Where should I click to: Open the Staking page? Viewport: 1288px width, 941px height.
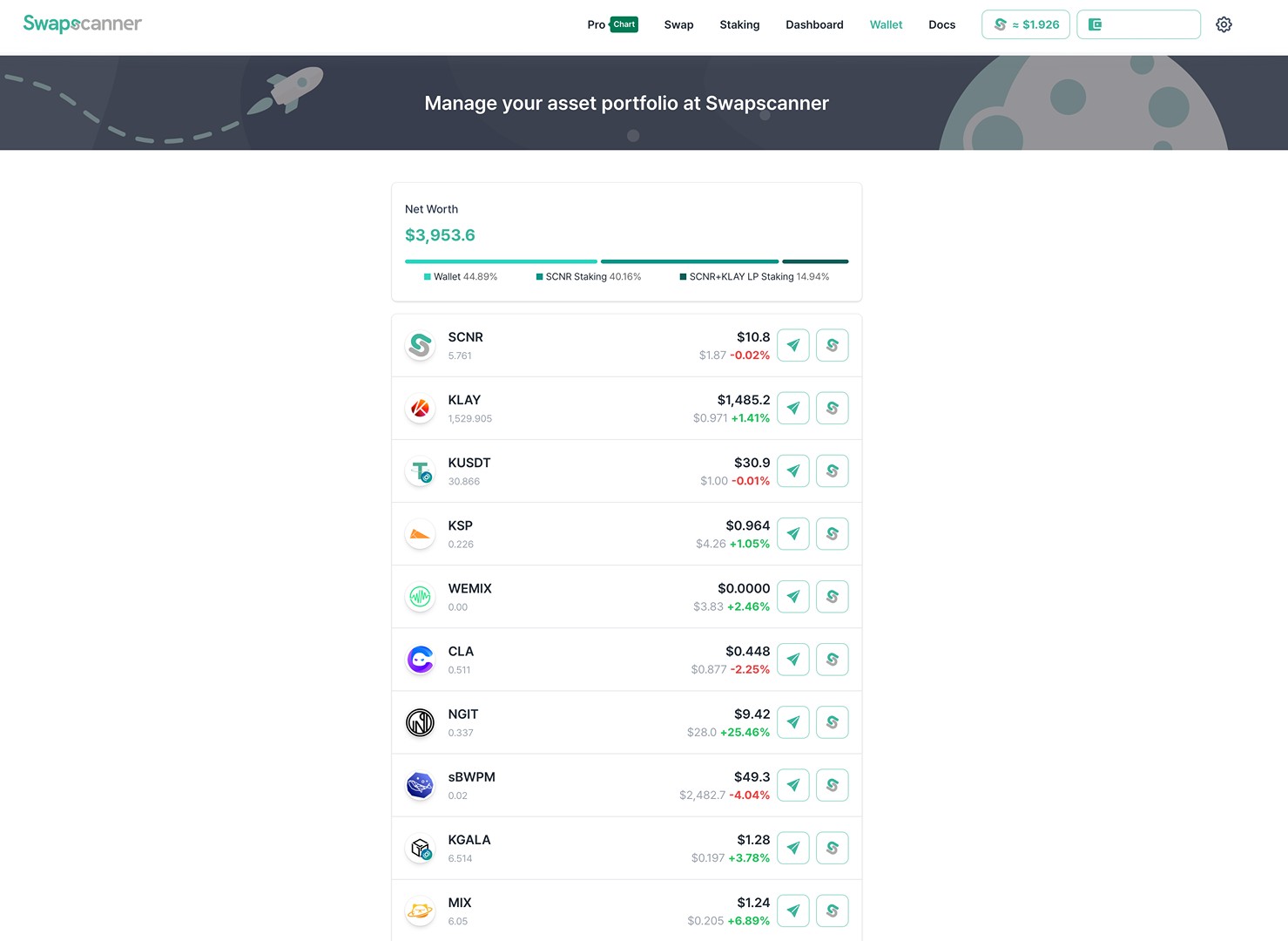[739, 24]
